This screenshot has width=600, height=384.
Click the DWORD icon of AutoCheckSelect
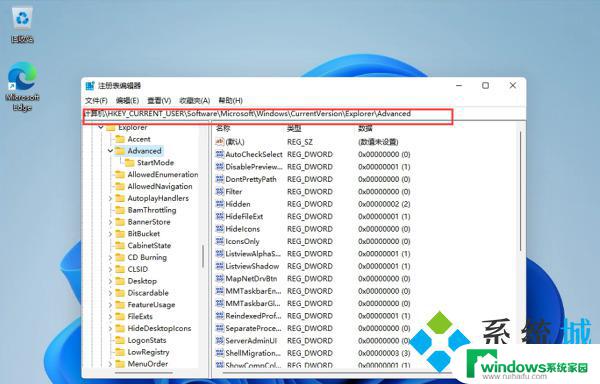coord(220,154)
